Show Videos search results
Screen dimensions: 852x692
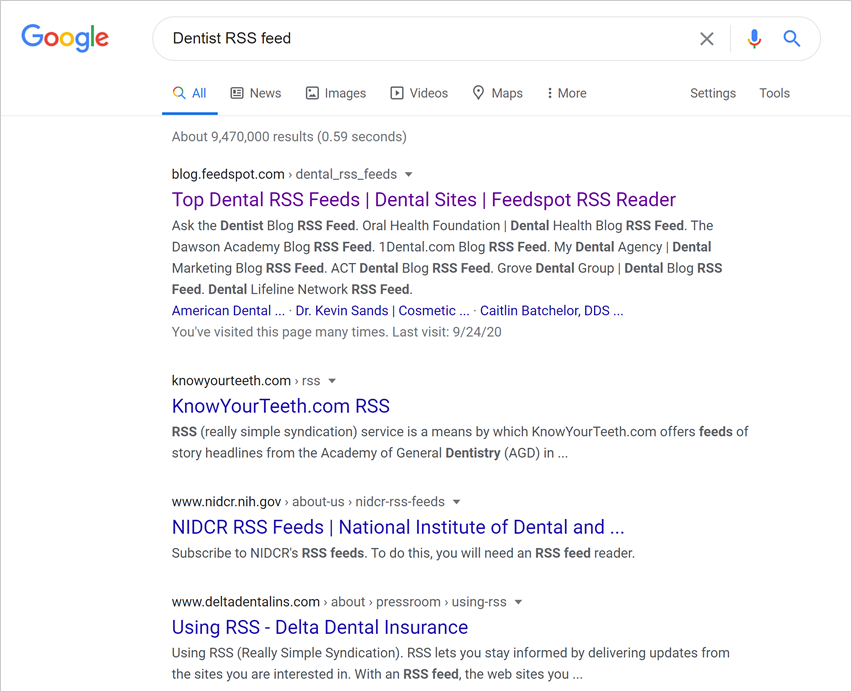pos(419,93)
